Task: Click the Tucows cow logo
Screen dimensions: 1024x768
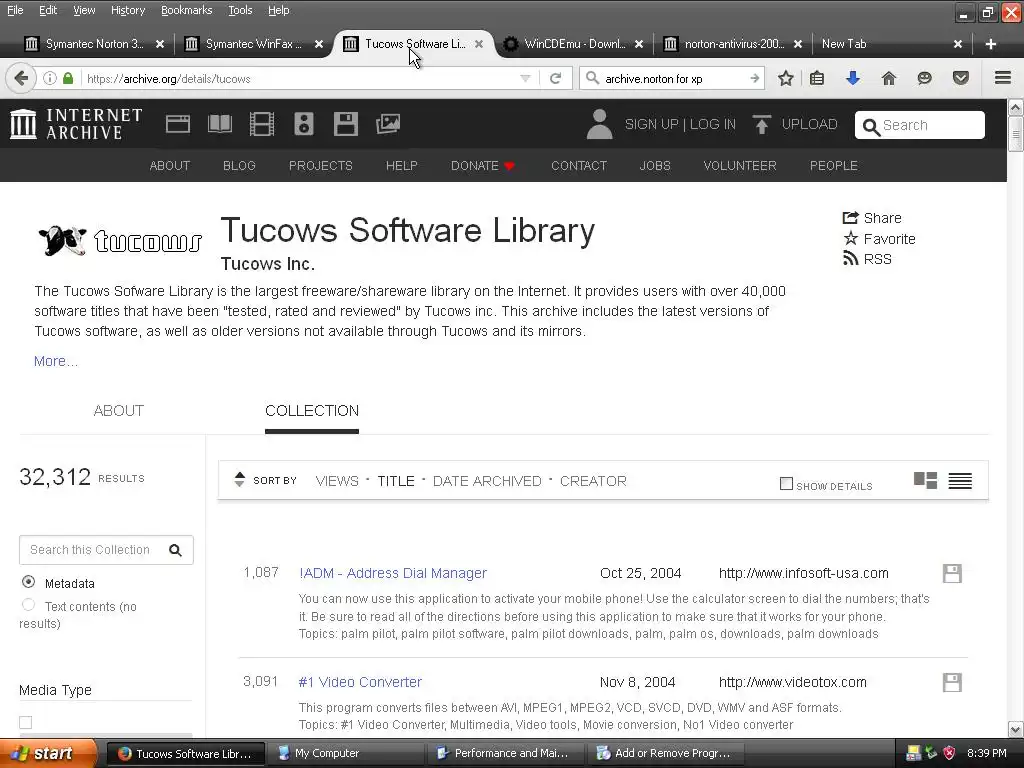Action: tap(120, 240)
